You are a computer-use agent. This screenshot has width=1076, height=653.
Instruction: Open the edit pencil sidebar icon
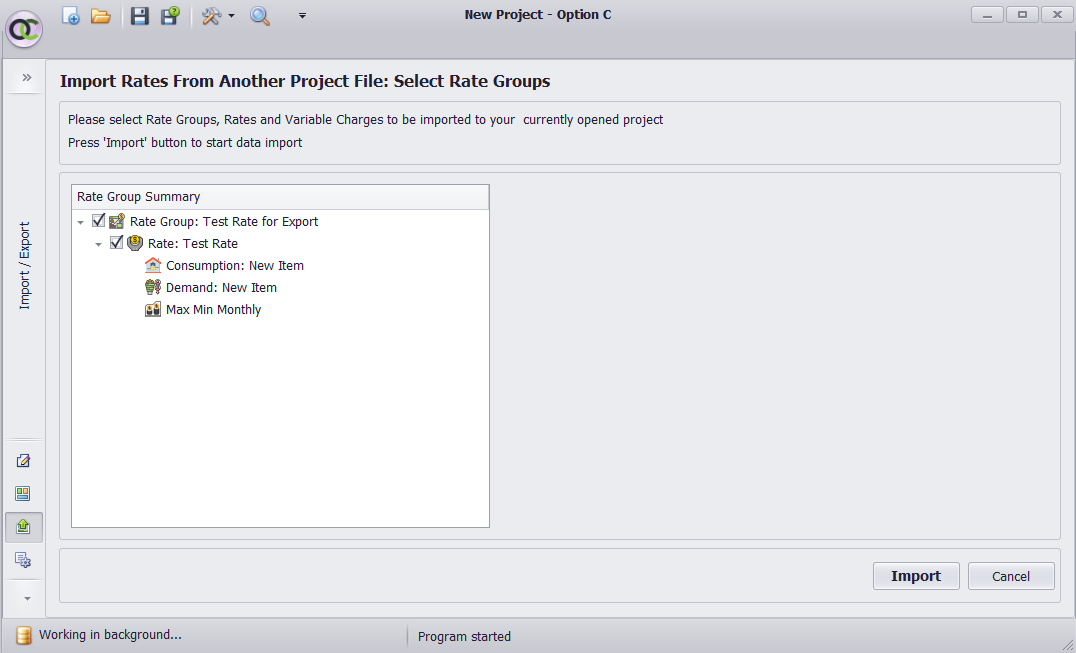tap(23, 460)
